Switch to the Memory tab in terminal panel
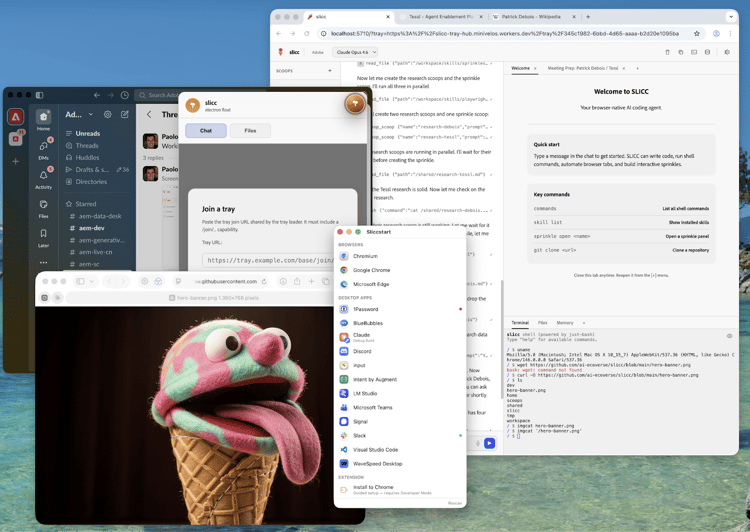The width and height of the screenshot is (750, 532). [565, 323]
